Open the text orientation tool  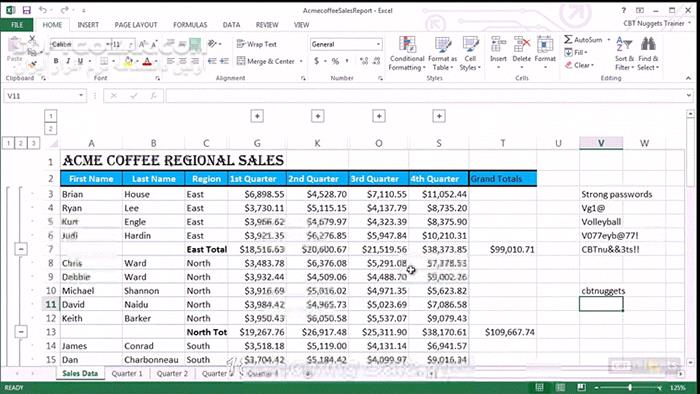(x=213, y=44)
